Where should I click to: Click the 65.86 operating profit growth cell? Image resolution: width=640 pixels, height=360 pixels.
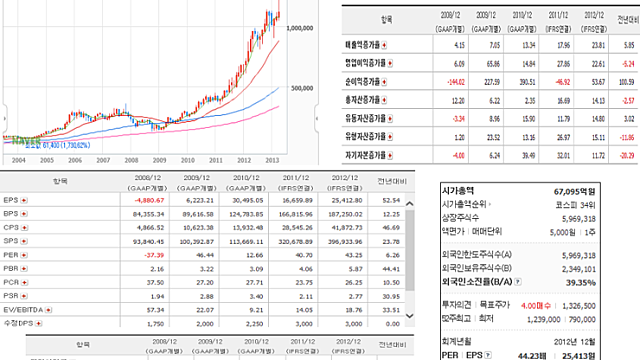[x=493, y=64]
